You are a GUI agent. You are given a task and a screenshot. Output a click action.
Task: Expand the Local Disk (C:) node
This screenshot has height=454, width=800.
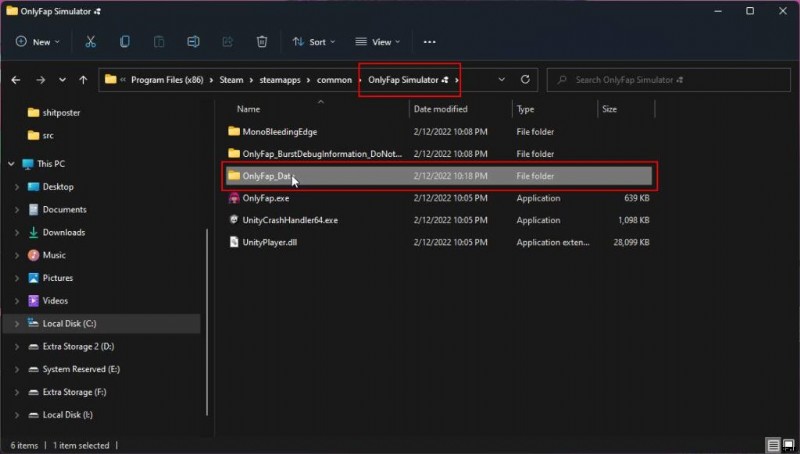point(17,323)
